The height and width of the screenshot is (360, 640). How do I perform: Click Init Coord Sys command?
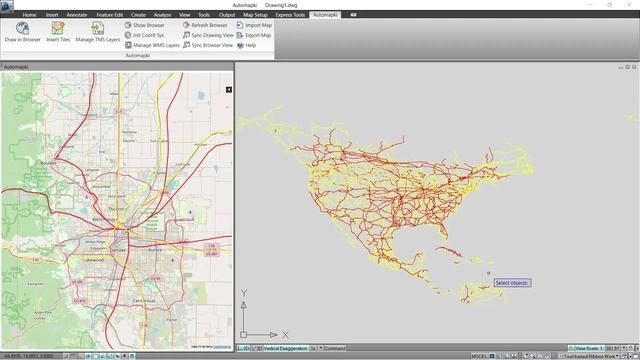coord(144,35)
